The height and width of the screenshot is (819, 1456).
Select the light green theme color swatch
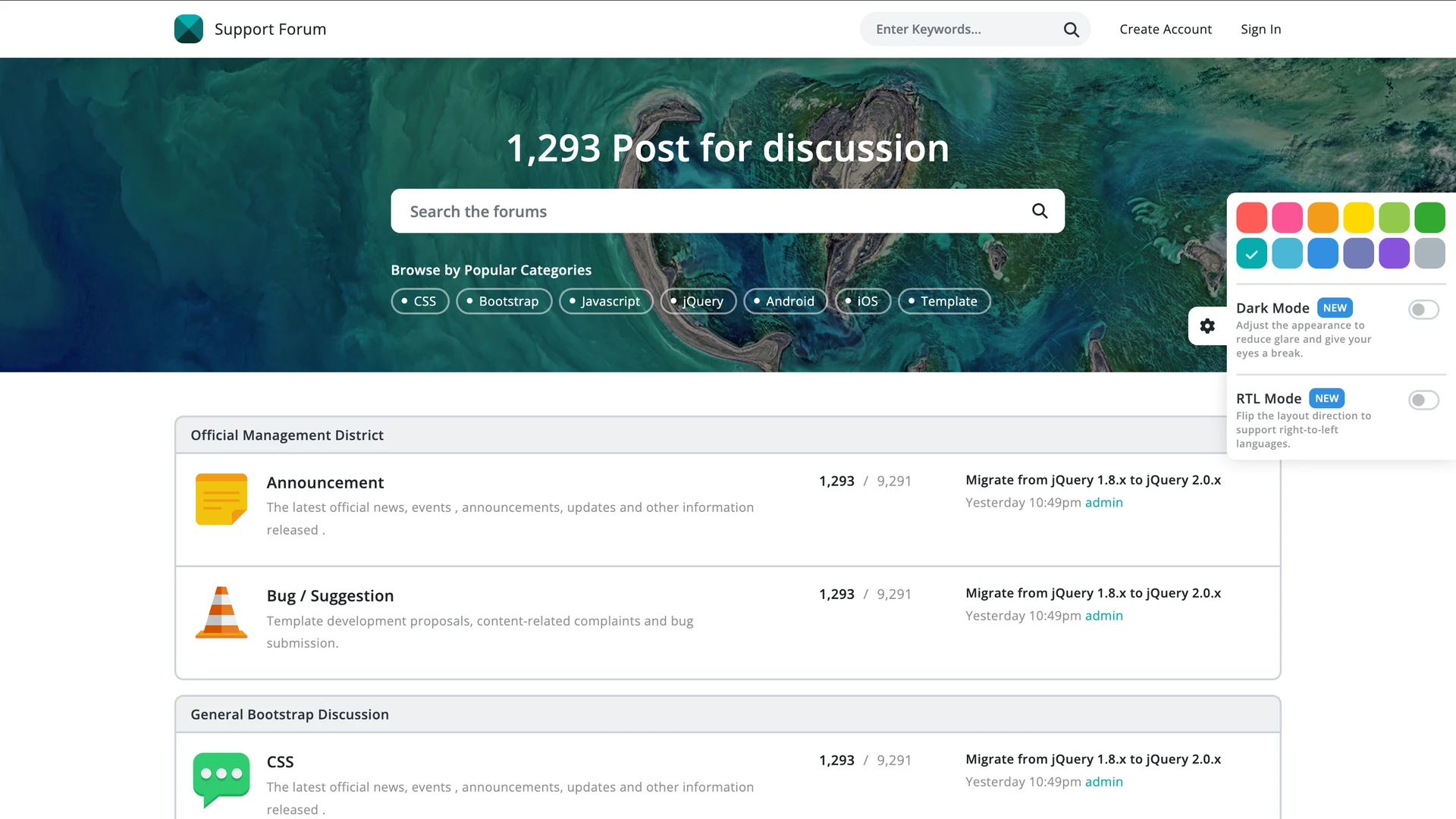point(1394,218)
